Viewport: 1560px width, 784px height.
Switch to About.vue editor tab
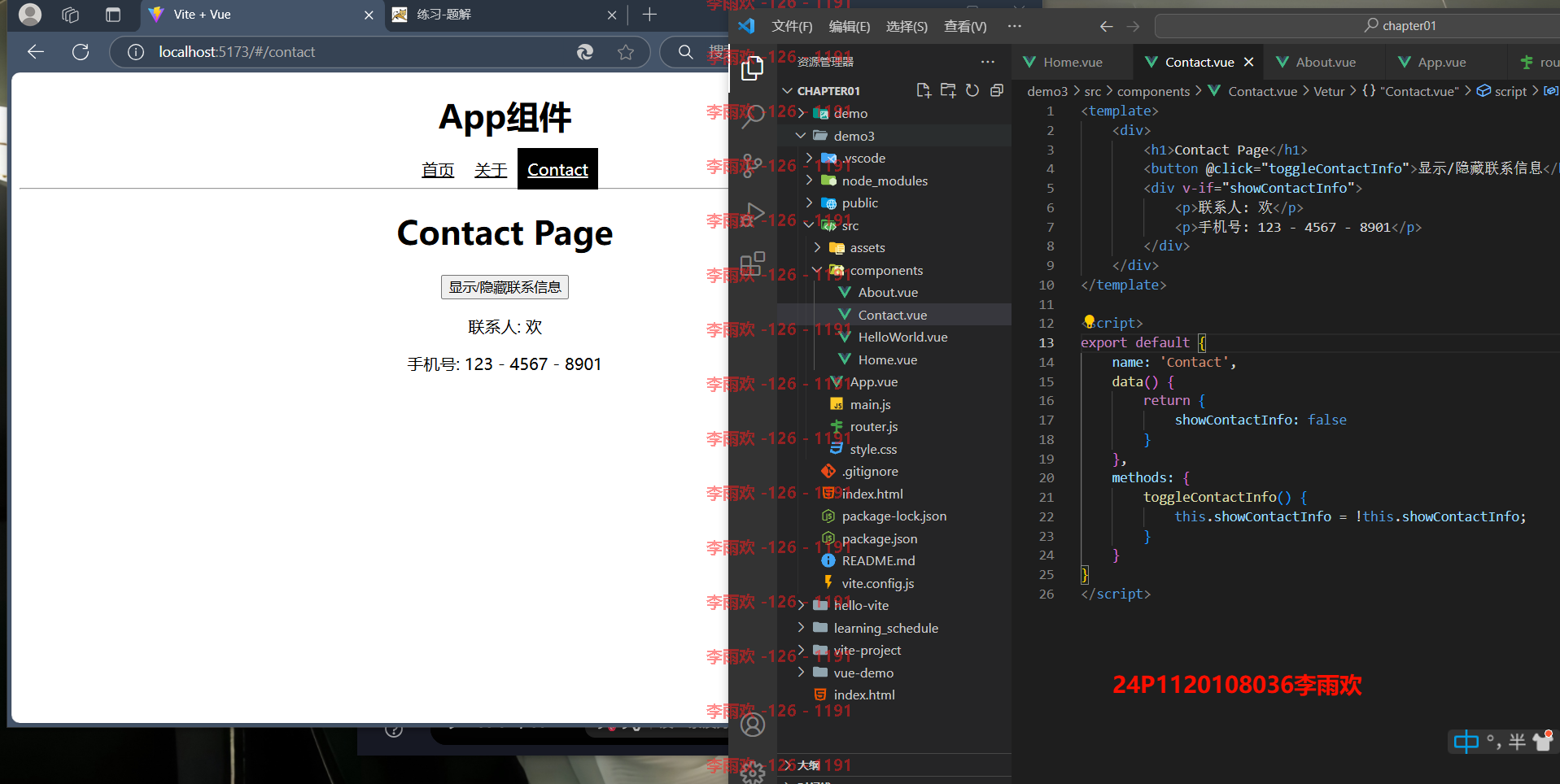[1325, 62]
